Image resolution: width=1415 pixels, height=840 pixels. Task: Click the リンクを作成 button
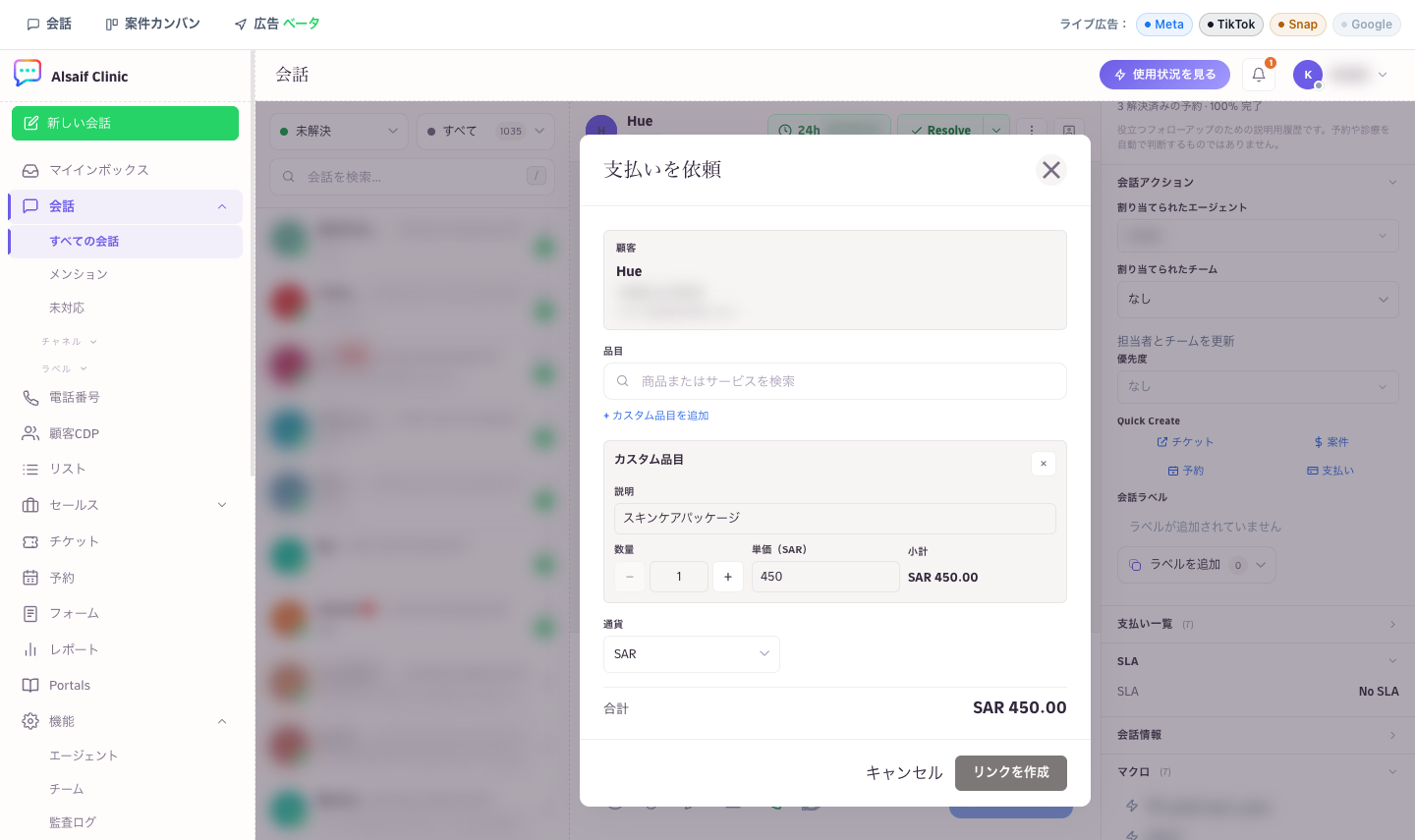coord(1011,772)
